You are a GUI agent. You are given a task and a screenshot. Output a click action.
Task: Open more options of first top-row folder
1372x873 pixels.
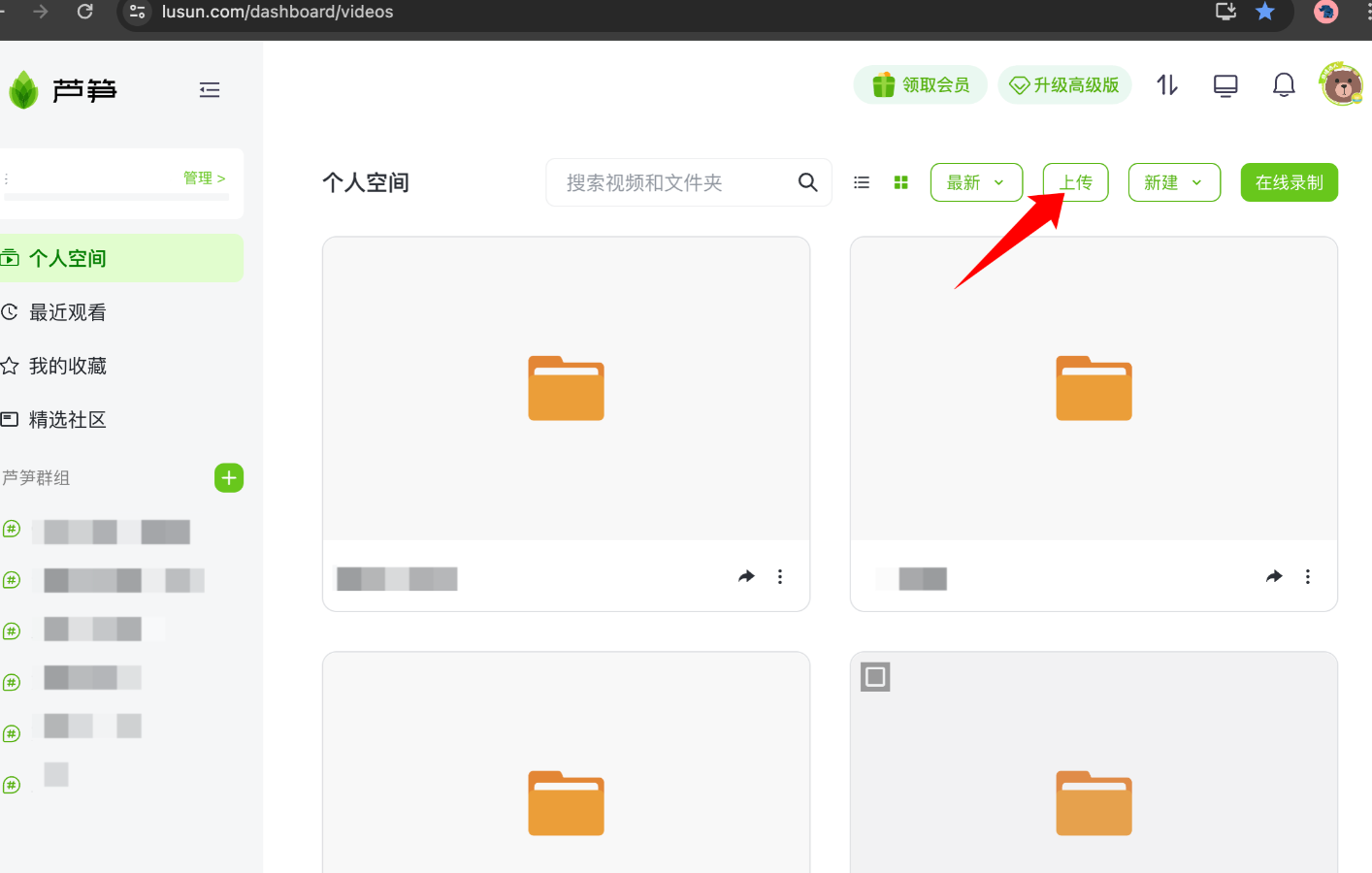(x=780, y=576)
